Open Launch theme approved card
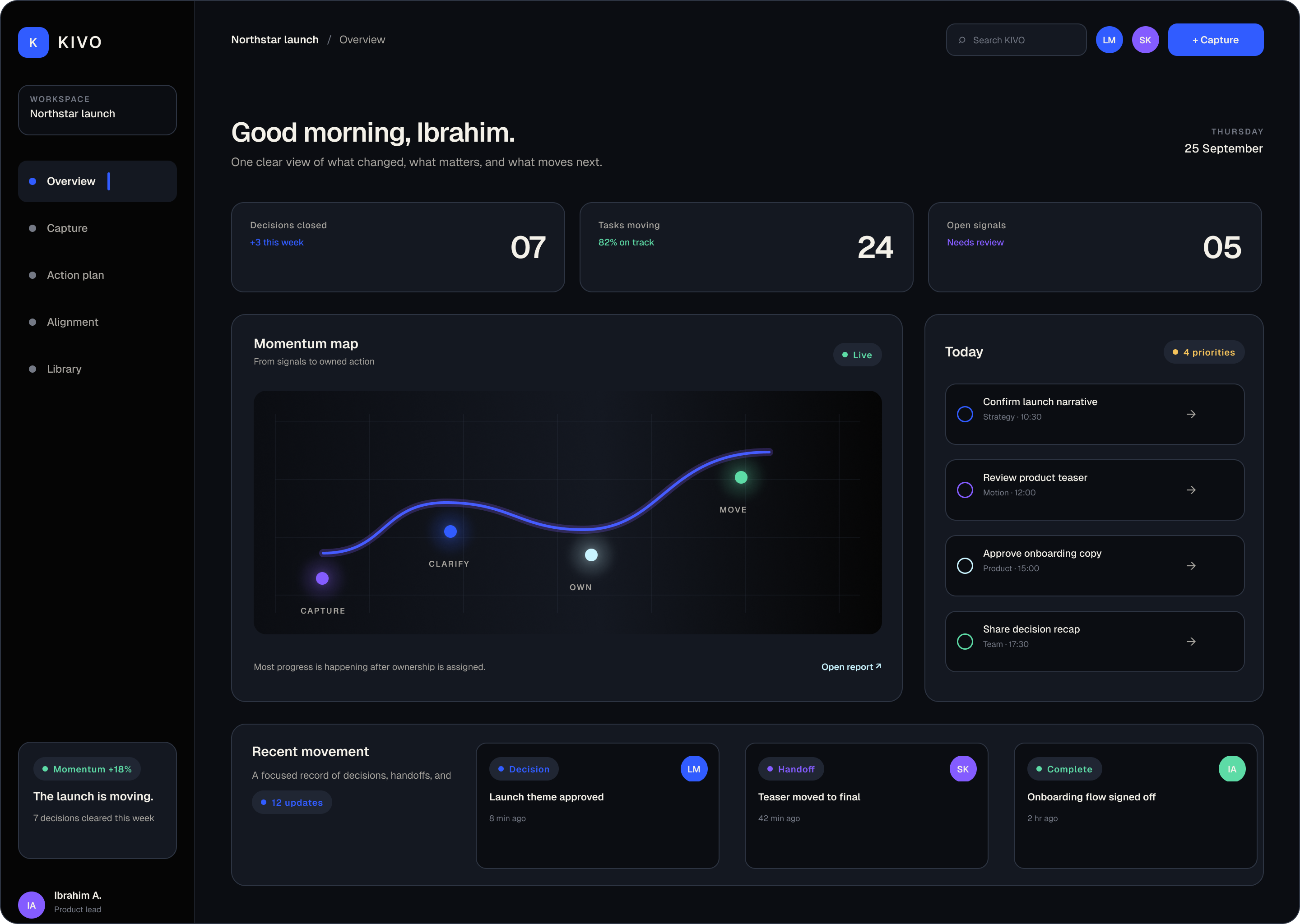Viewport: 1300px width, 924px height. click(597, 806)
